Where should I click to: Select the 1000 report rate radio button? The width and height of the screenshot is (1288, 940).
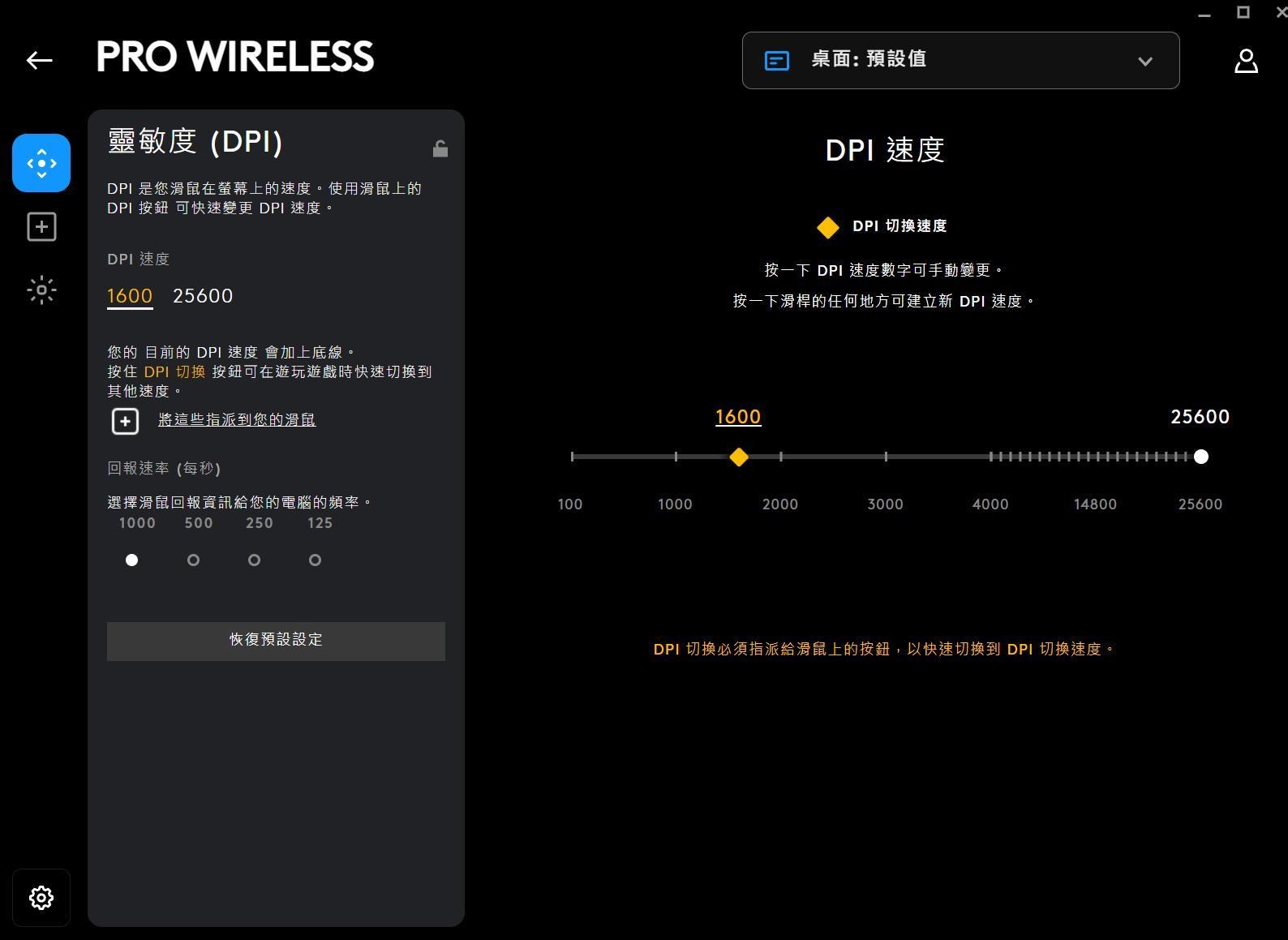tap(132, 560)
